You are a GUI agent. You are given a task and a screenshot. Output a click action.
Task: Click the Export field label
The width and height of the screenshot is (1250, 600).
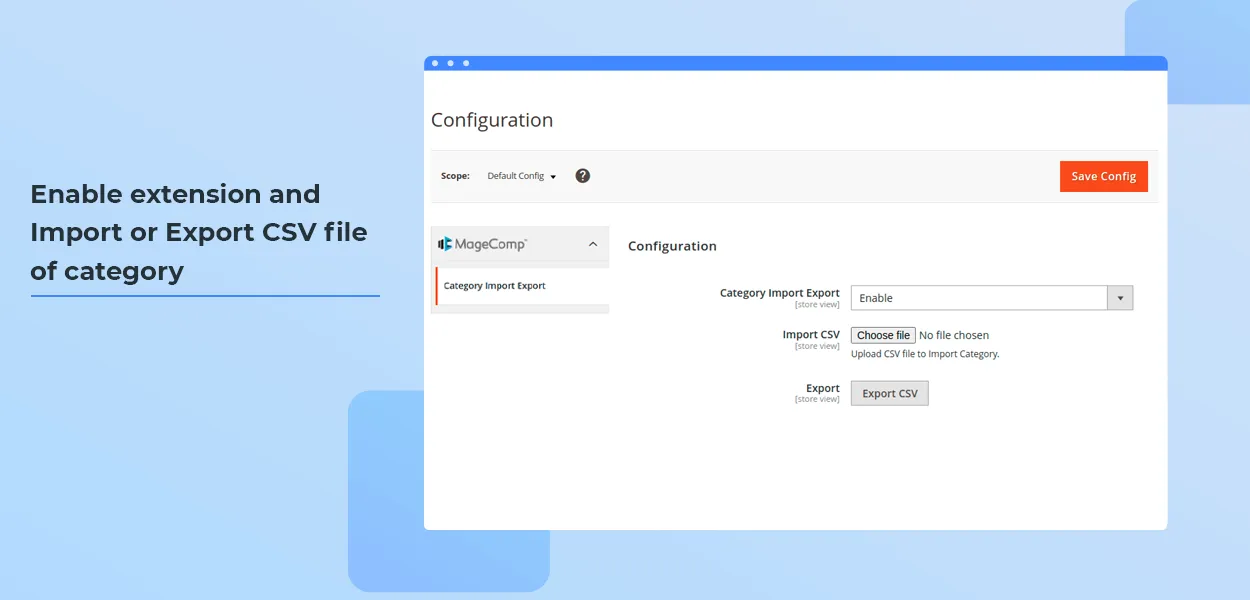(x=823, y=388)
